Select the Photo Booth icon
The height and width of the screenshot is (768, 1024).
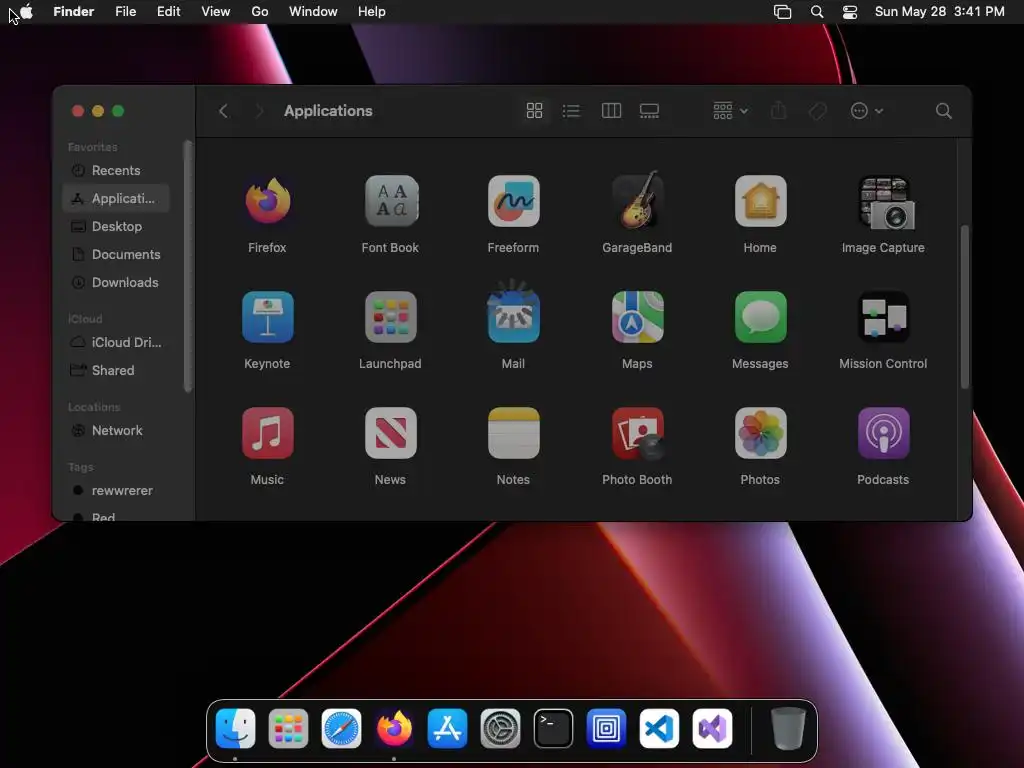(x=637, y=434)
